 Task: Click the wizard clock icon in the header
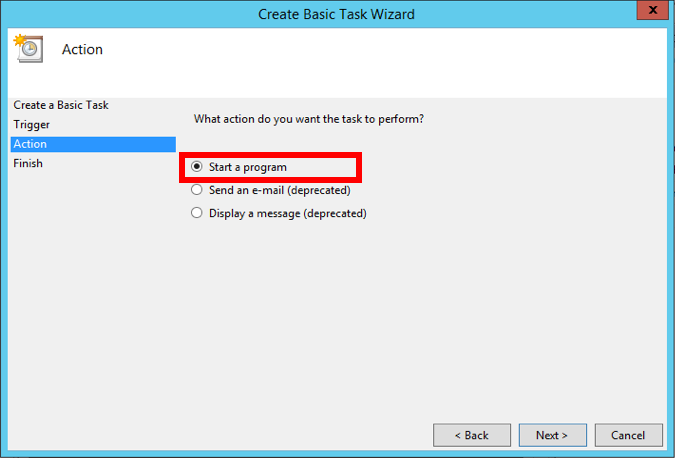tap(27, 47)
